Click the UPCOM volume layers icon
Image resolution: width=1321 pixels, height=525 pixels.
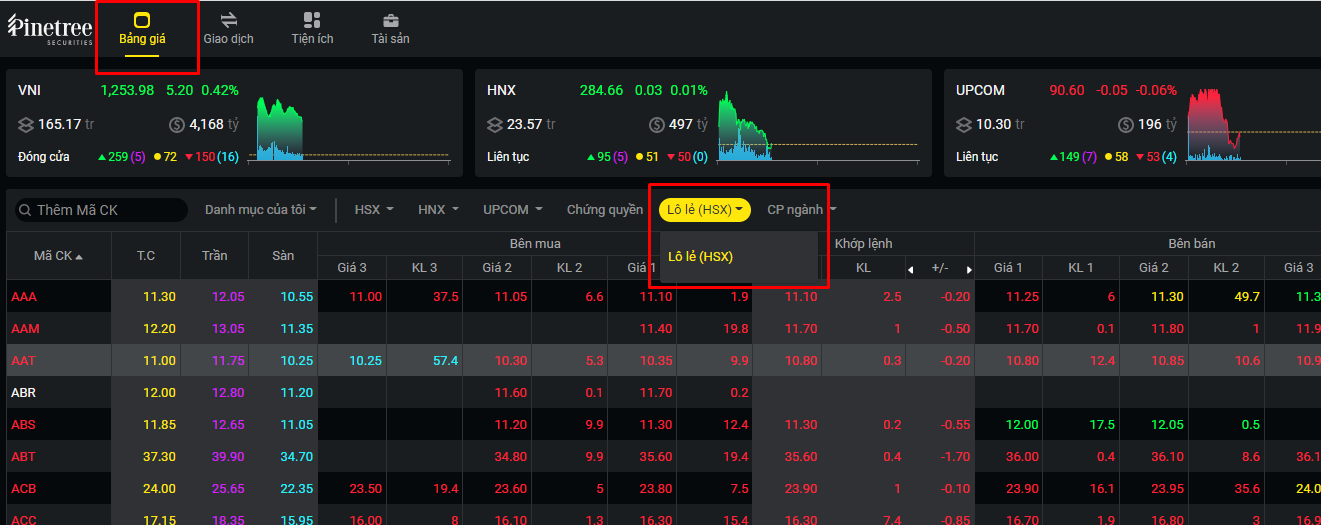964,125
